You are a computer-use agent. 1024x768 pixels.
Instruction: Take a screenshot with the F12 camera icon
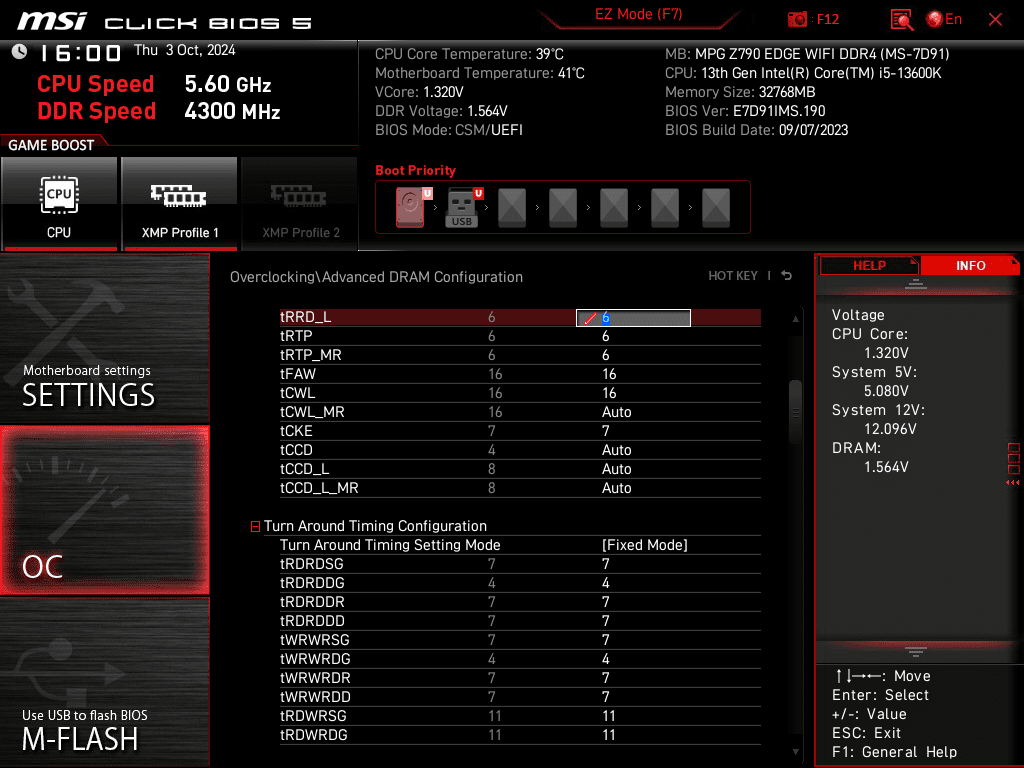coord(797,19)
